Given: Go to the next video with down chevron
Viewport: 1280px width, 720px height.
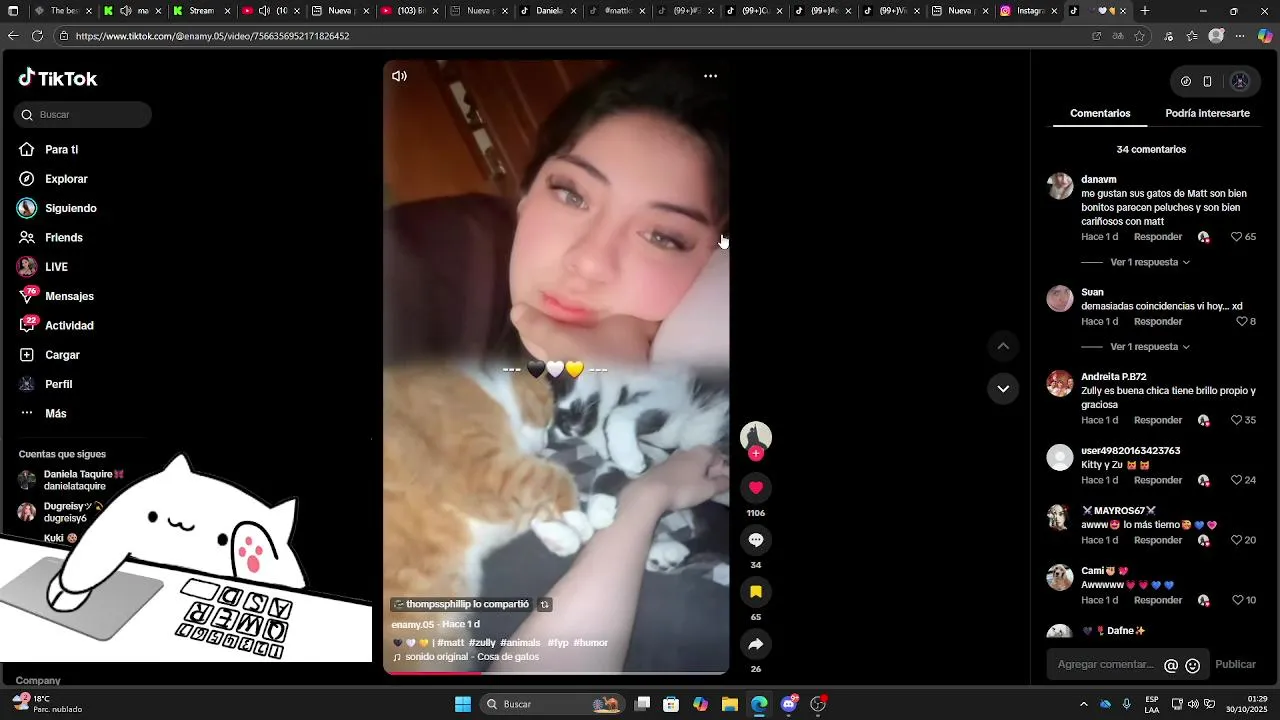Looking at the screenshot, I should pos(1003,388).
